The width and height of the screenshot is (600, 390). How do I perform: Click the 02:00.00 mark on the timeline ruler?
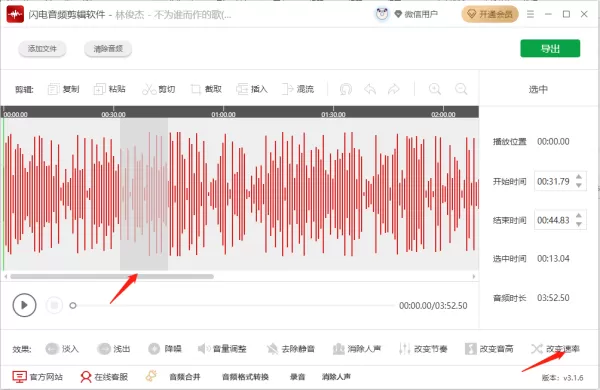pyautogui.click(x=443, y=114)
